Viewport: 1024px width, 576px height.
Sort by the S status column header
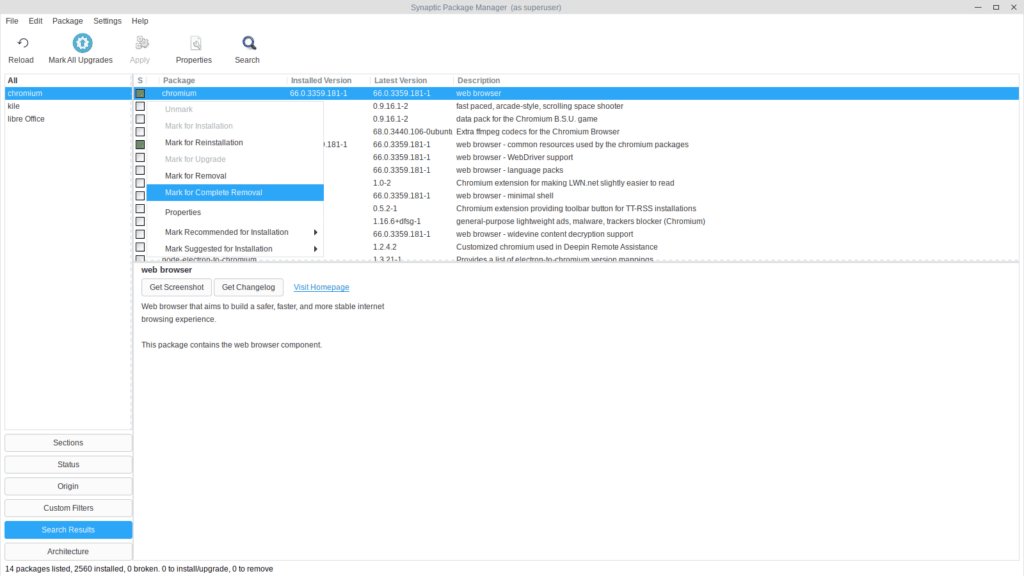pos(140,80)
